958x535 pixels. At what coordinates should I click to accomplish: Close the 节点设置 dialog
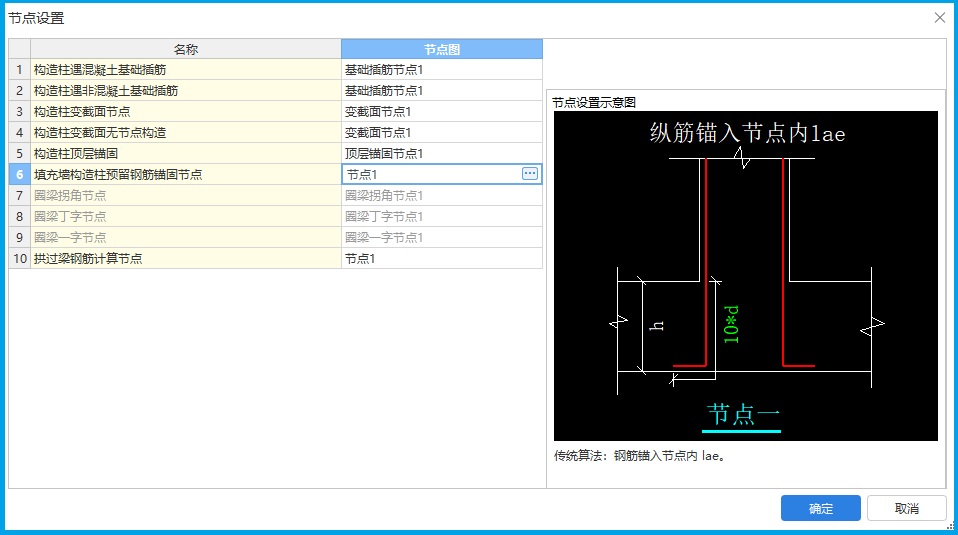(x=940, y=18)
